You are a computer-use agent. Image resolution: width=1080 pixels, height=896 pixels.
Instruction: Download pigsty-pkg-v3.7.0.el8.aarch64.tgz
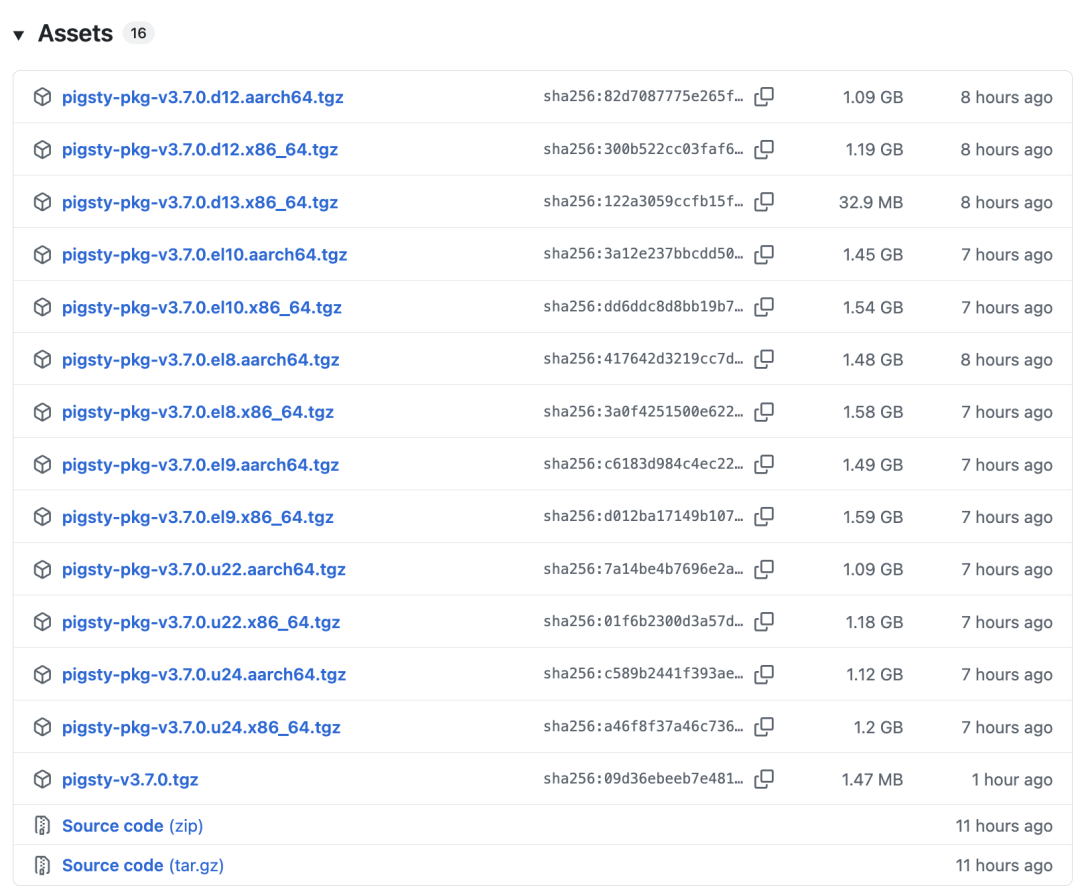click(x=200, y=360)
